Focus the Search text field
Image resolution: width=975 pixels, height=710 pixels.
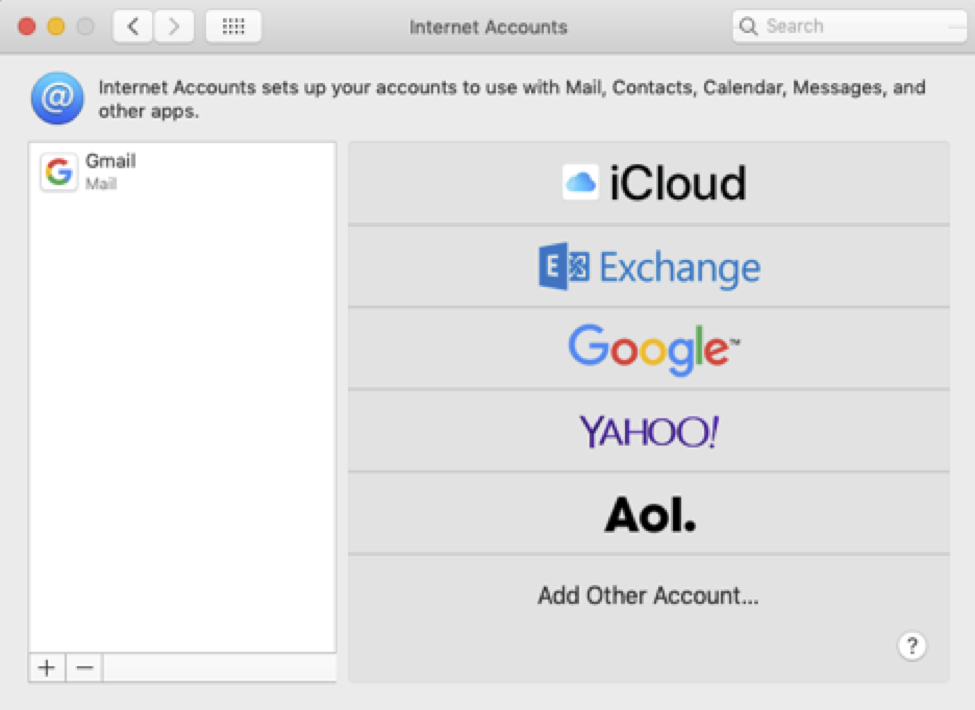850,27
